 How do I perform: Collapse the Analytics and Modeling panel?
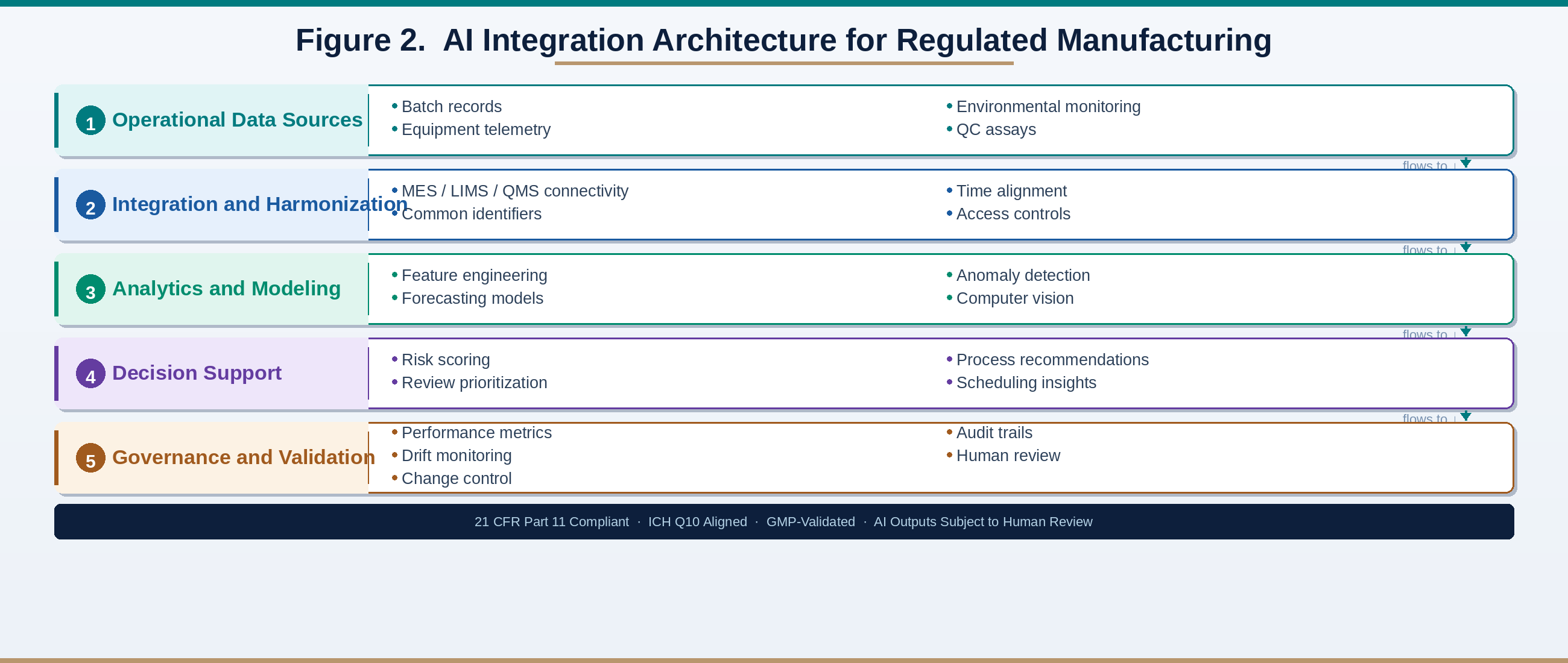[x=226, y=289]
